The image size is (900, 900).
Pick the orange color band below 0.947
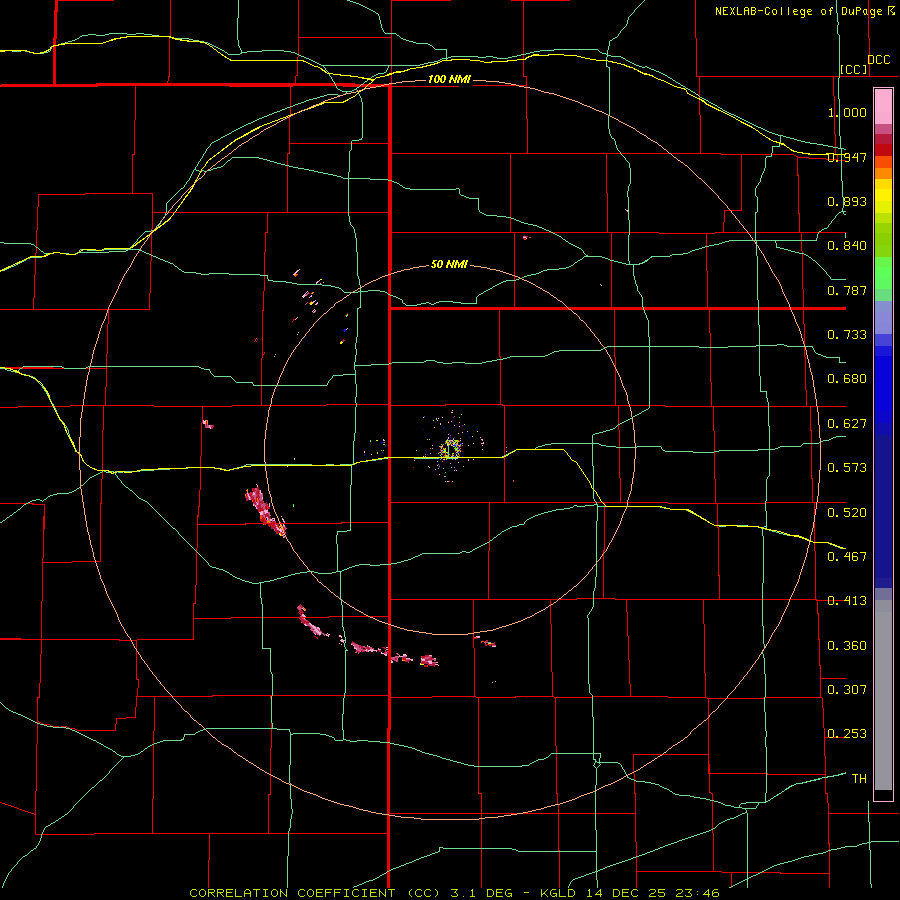883,173
